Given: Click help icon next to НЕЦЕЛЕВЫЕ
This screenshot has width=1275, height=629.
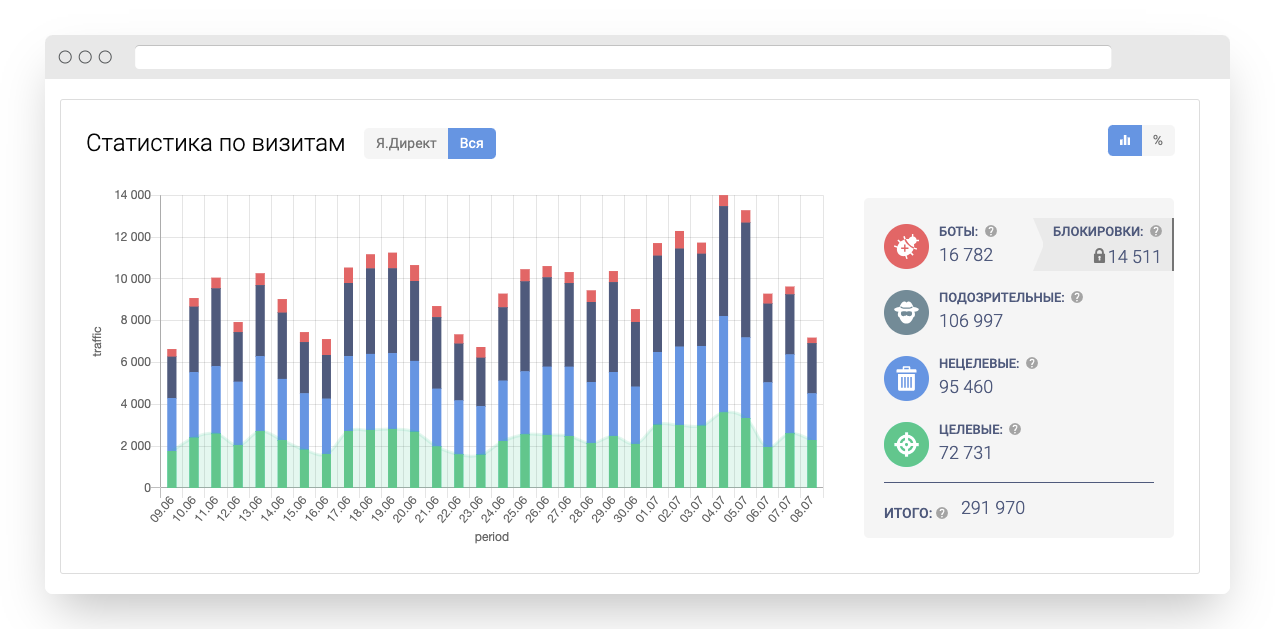Looking at the screenshot, I should [1032, 364].
